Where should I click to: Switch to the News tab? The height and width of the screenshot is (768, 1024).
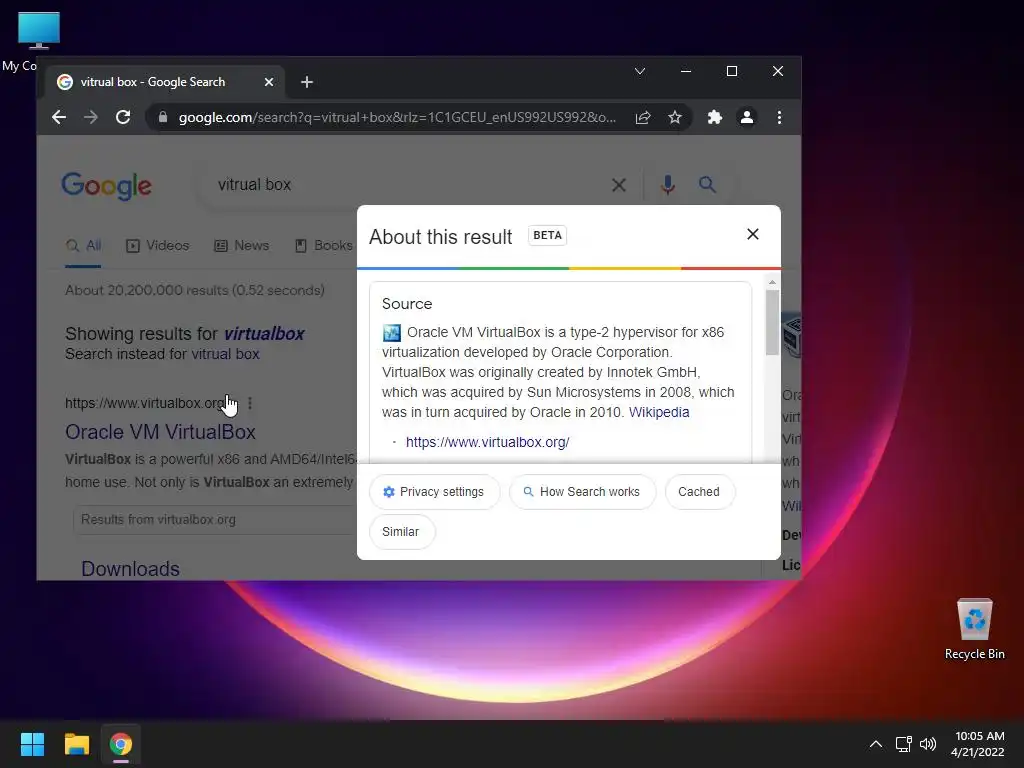click(x=242, y=246)
